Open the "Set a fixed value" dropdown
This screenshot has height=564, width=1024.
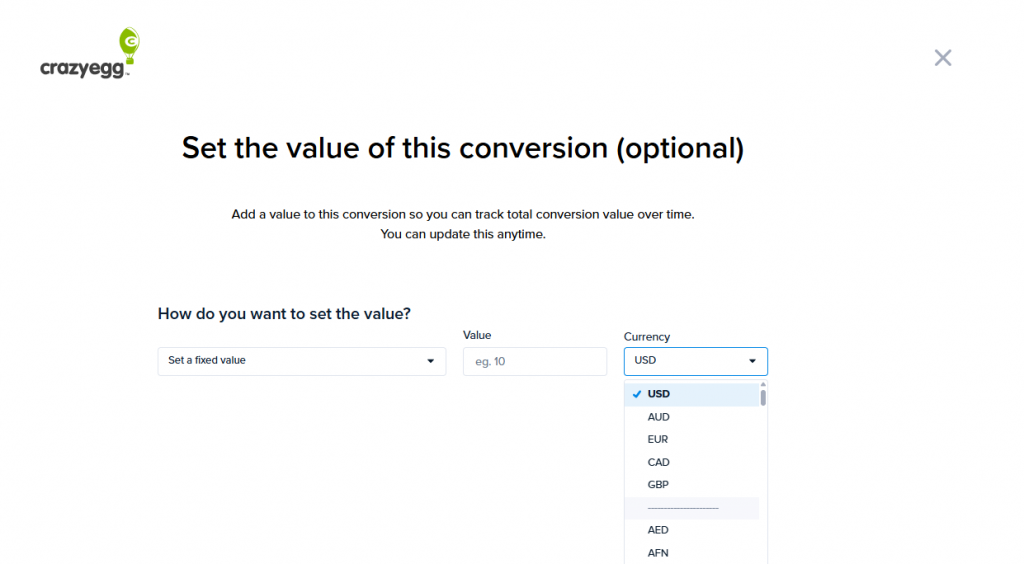301,361
